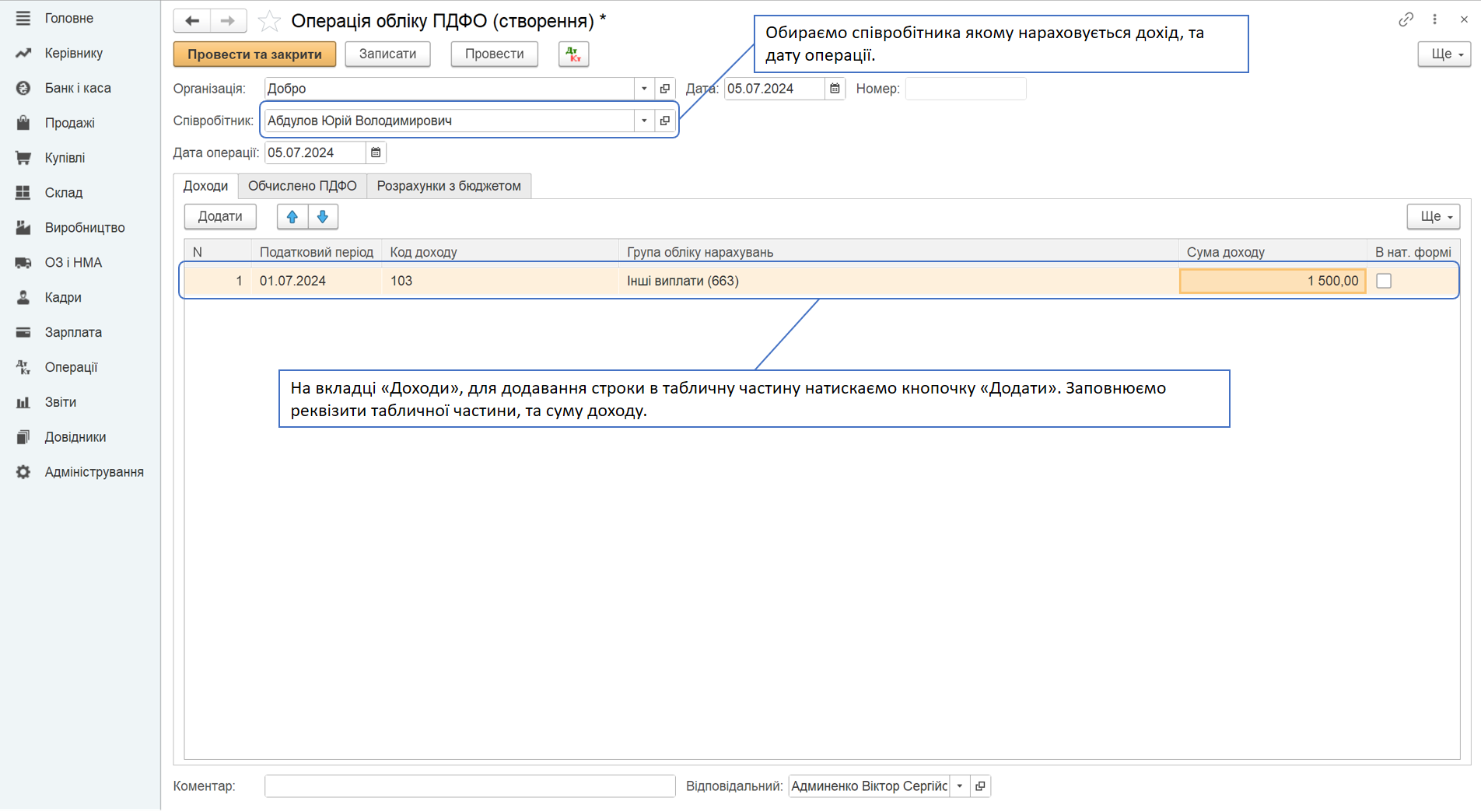The height and width of the screenshot is (812, 1481).
Task: Click the Кадри person icon
Action: pyautogui.click(x=23, y=297)
